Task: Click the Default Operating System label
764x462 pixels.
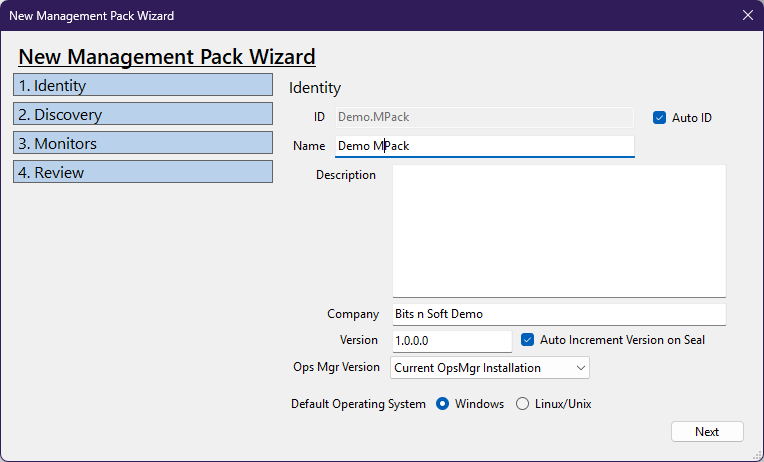Action: pyautogui.click(x=358, y=404)
